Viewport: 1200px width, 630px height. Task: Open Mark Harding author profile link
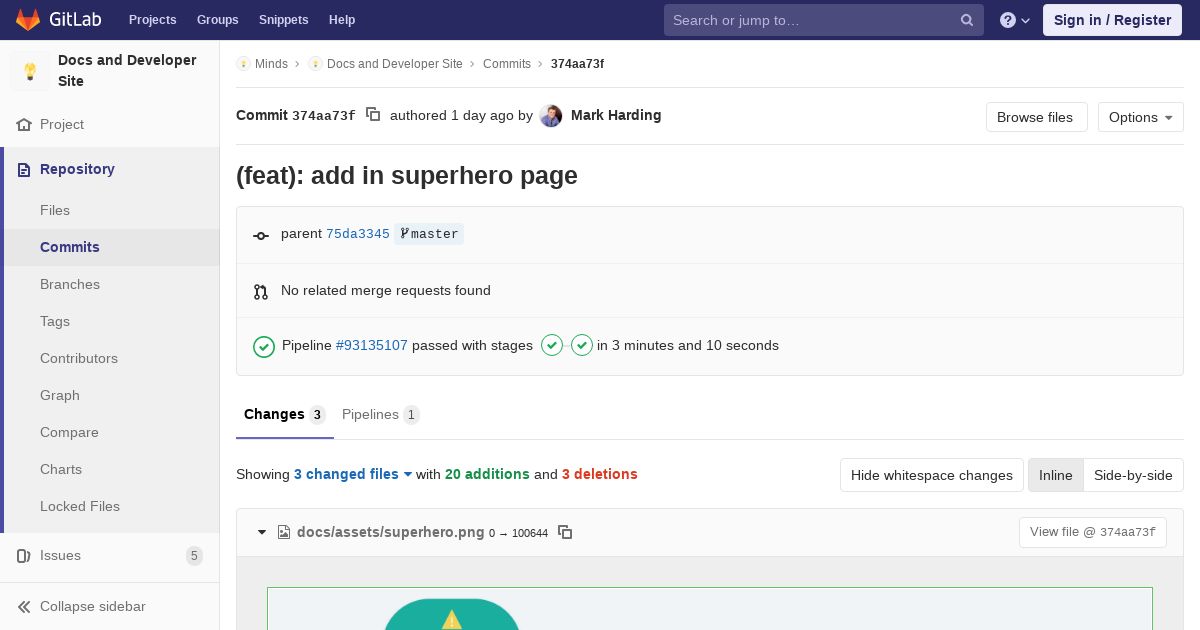(616, 115)
